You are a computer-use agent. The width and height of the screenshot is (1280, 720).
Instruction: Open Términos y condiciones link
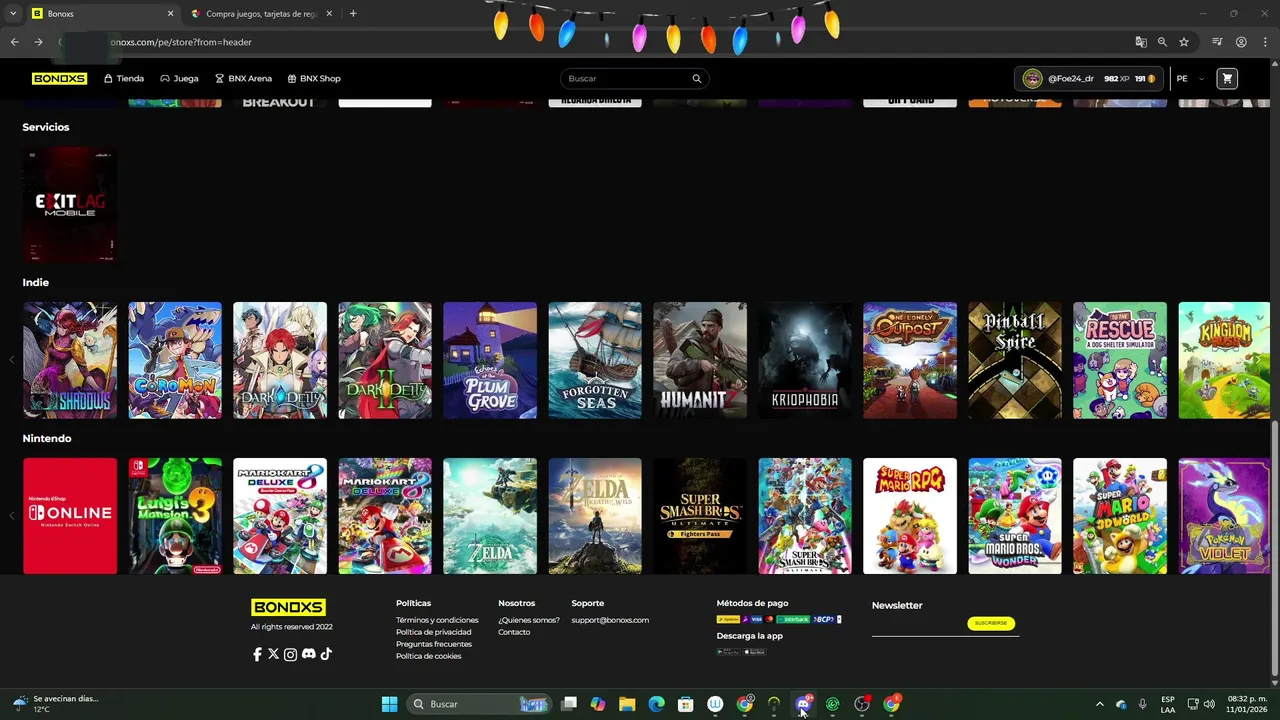437,620
